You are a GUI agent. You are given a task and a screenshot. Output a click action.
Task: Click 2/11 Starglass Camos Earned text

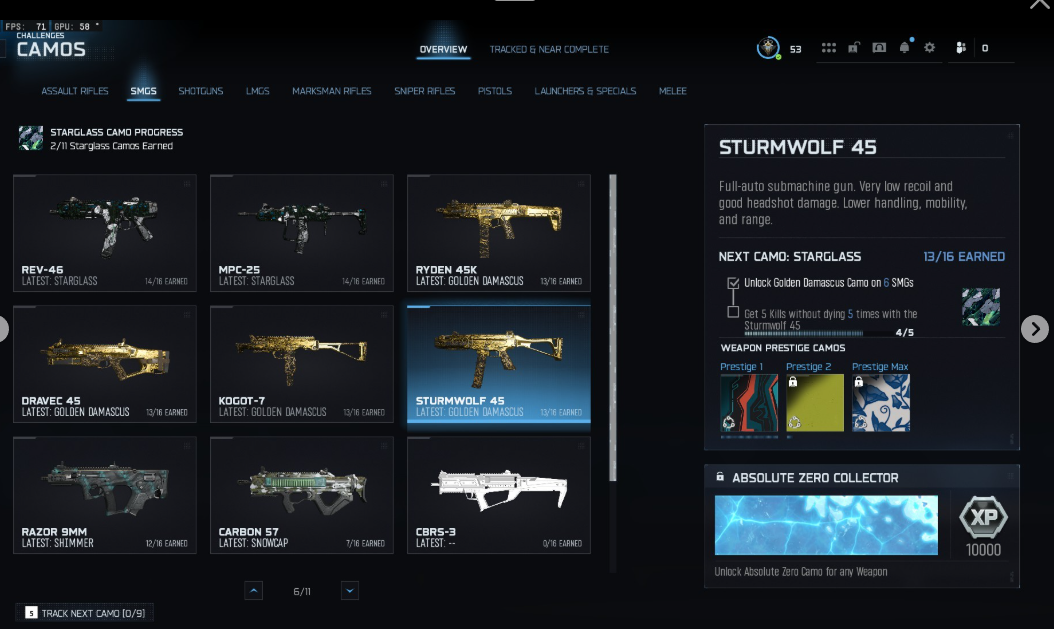[112, 146]
